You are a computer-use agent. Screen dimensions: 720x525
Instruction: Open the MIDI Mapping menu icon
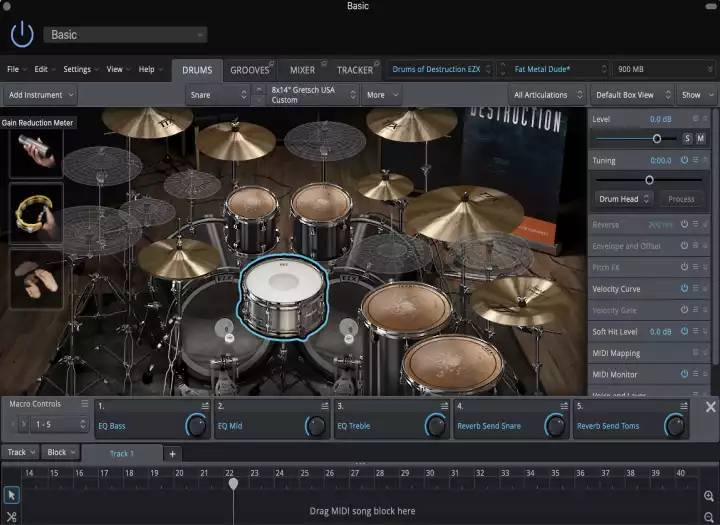coord(696,352)
